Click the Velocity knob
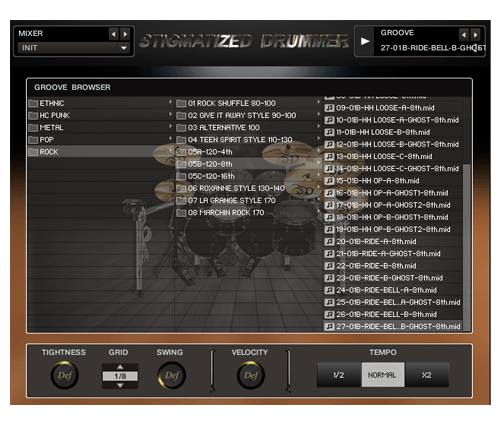 251,375
